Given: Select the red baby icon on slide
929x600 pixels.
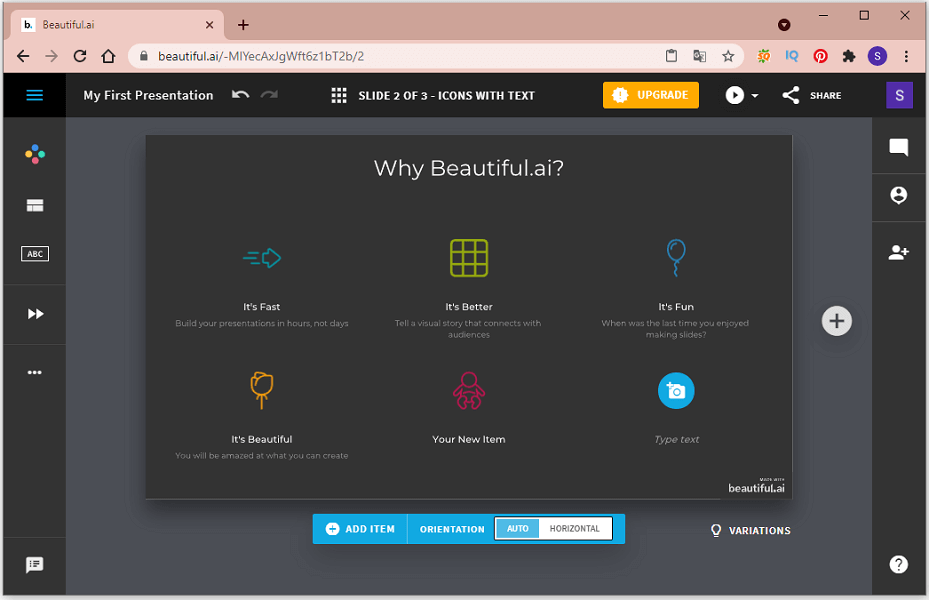Looking at the screenshot, I should (469, 390).
